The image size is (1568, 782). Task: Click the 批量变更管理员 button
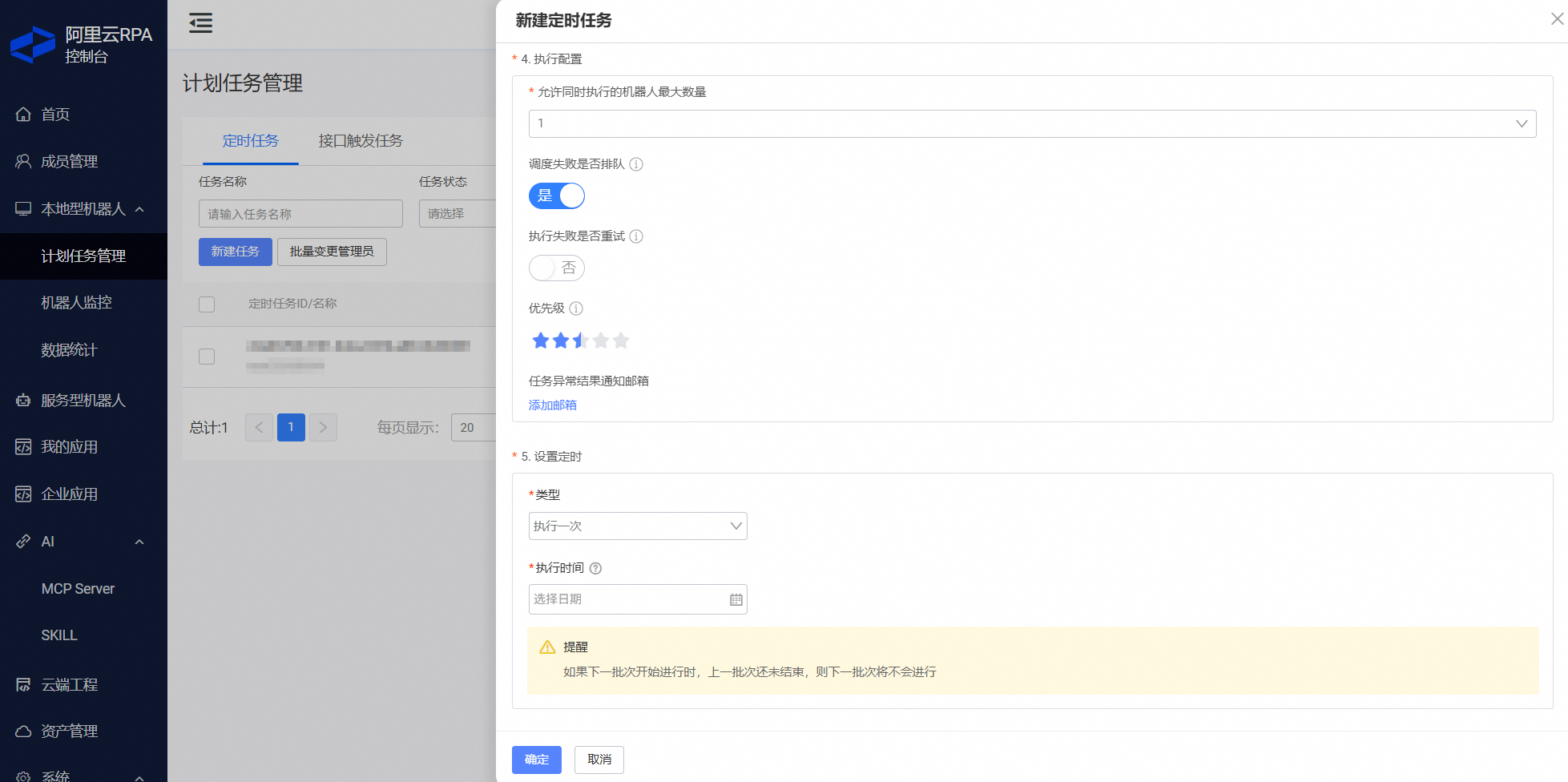[332, 252]
